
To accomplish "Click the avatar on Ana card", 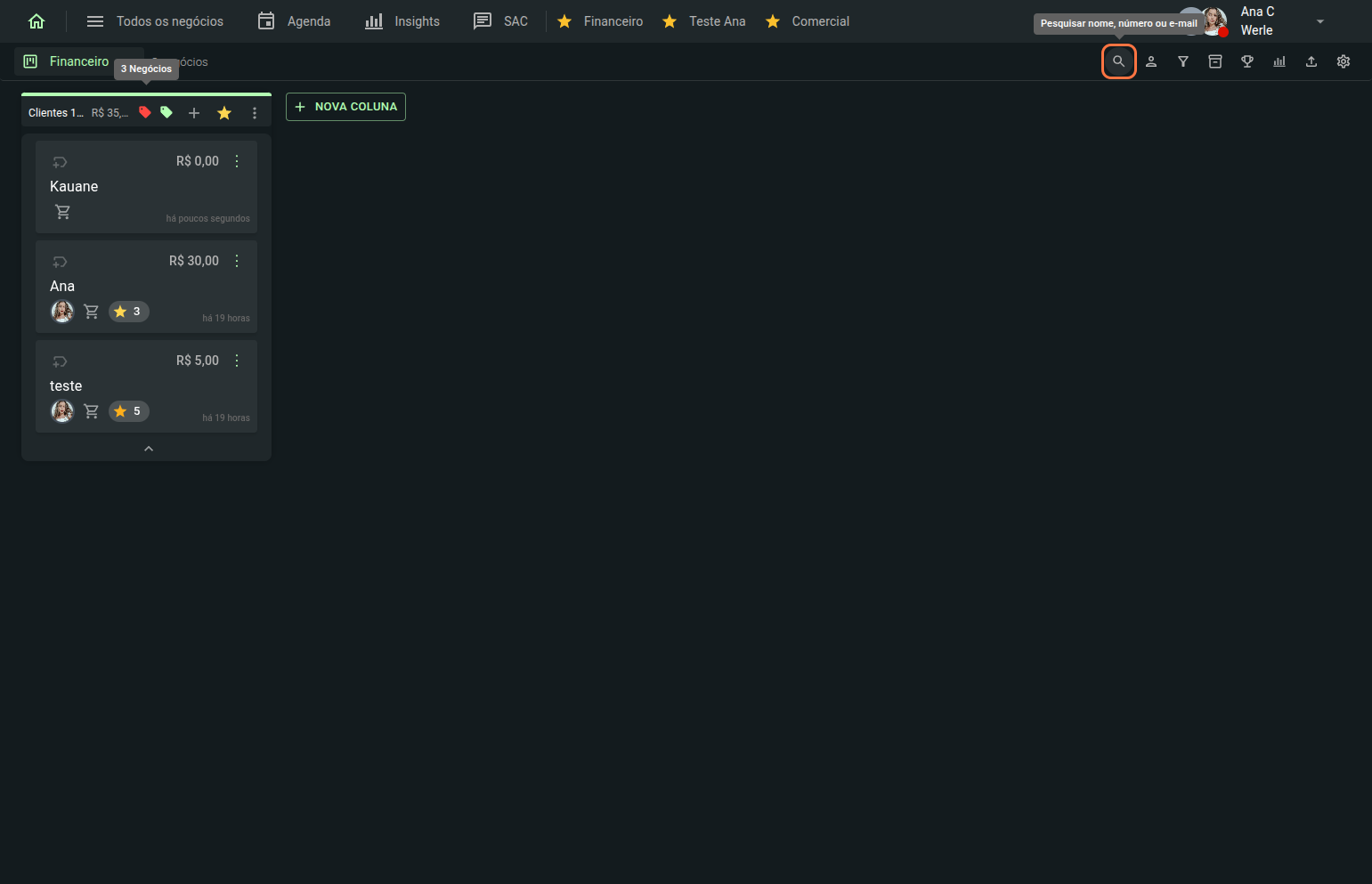I will [x=62, y=312].
